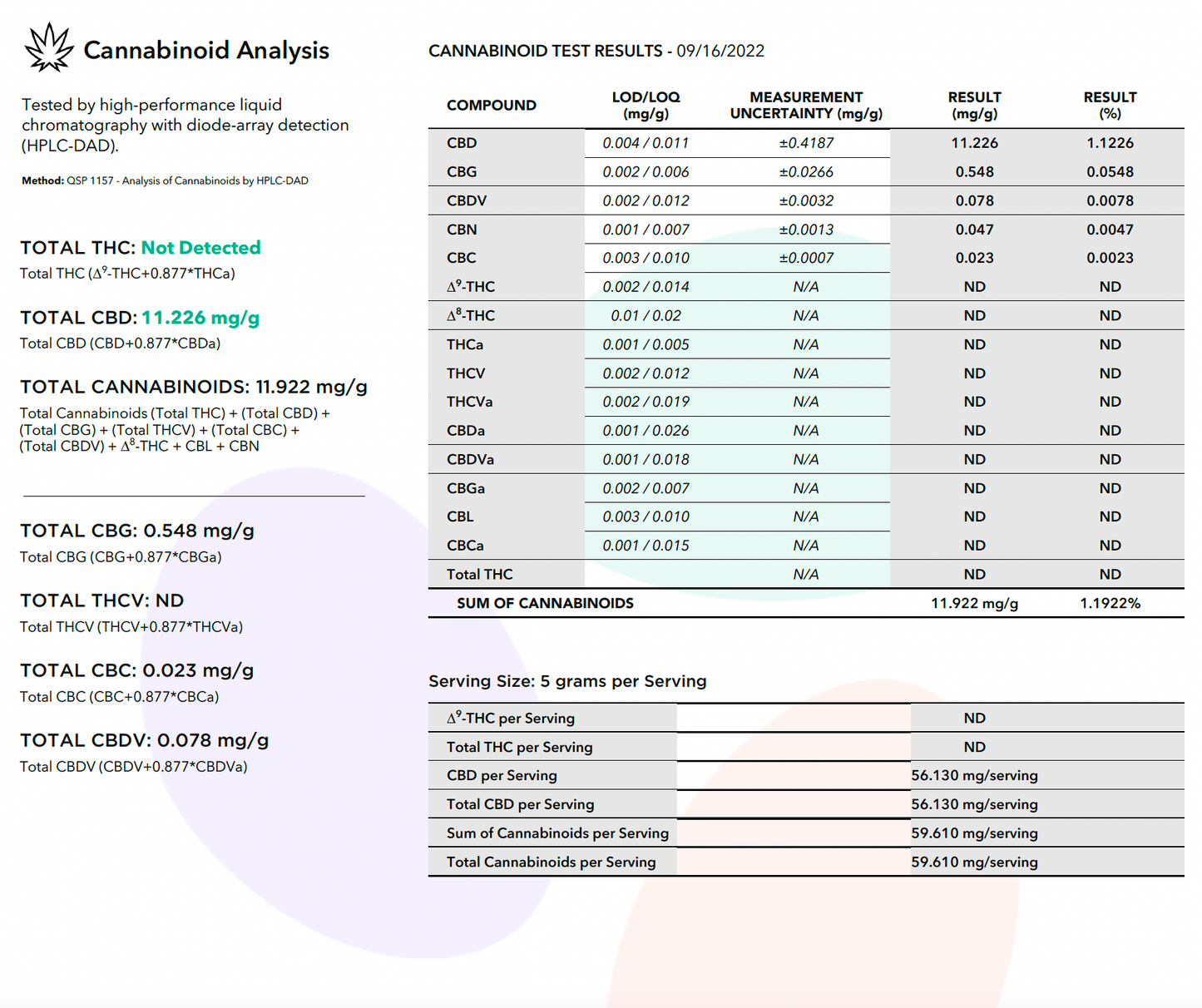Click the Δ8-THC compound row label
The height and width of the screenshot is (1008, 1202).
pos(471,315)
